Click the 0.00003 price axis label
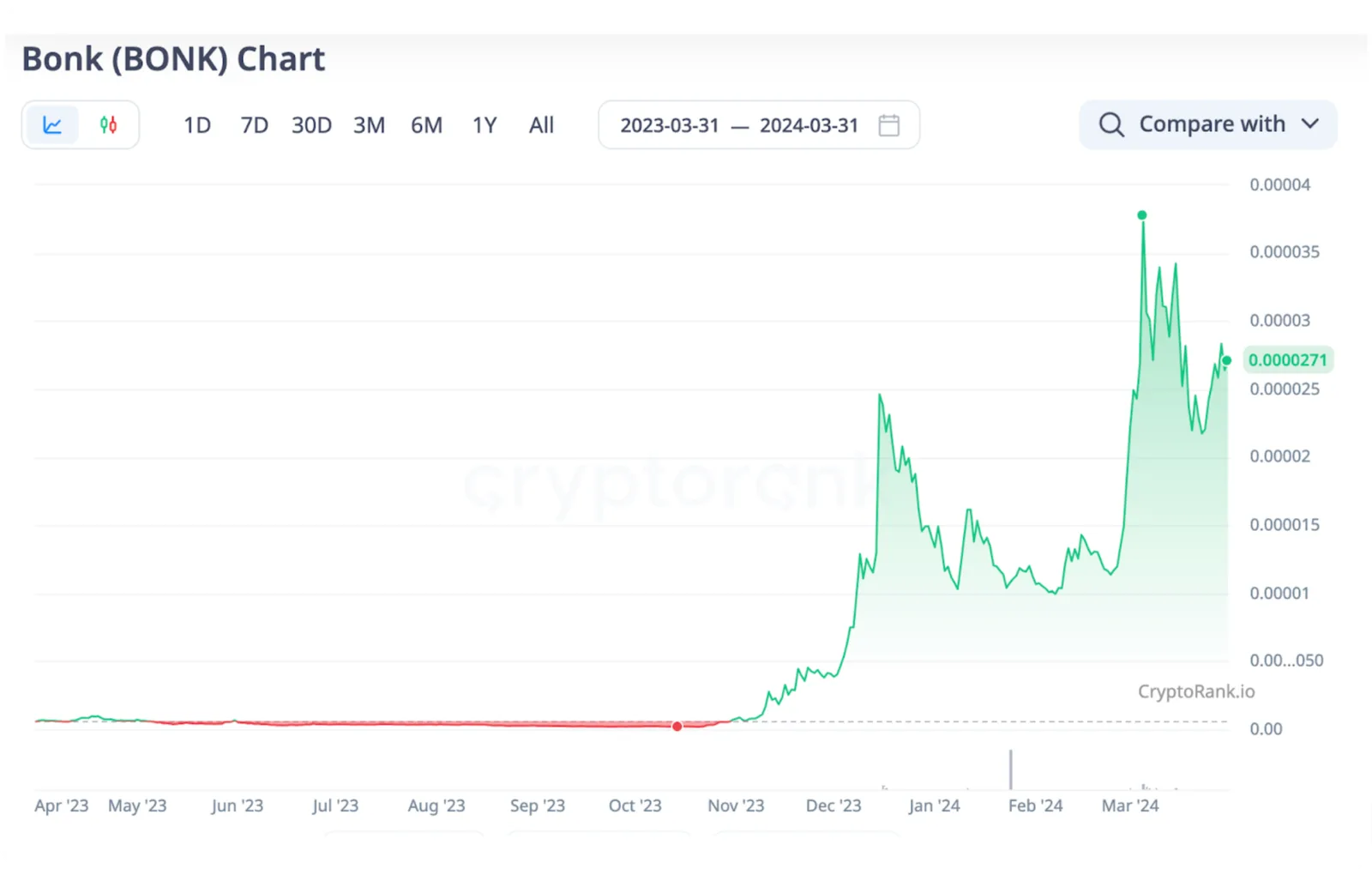This screenshot has height=875, width=1372. point(1279,321)
